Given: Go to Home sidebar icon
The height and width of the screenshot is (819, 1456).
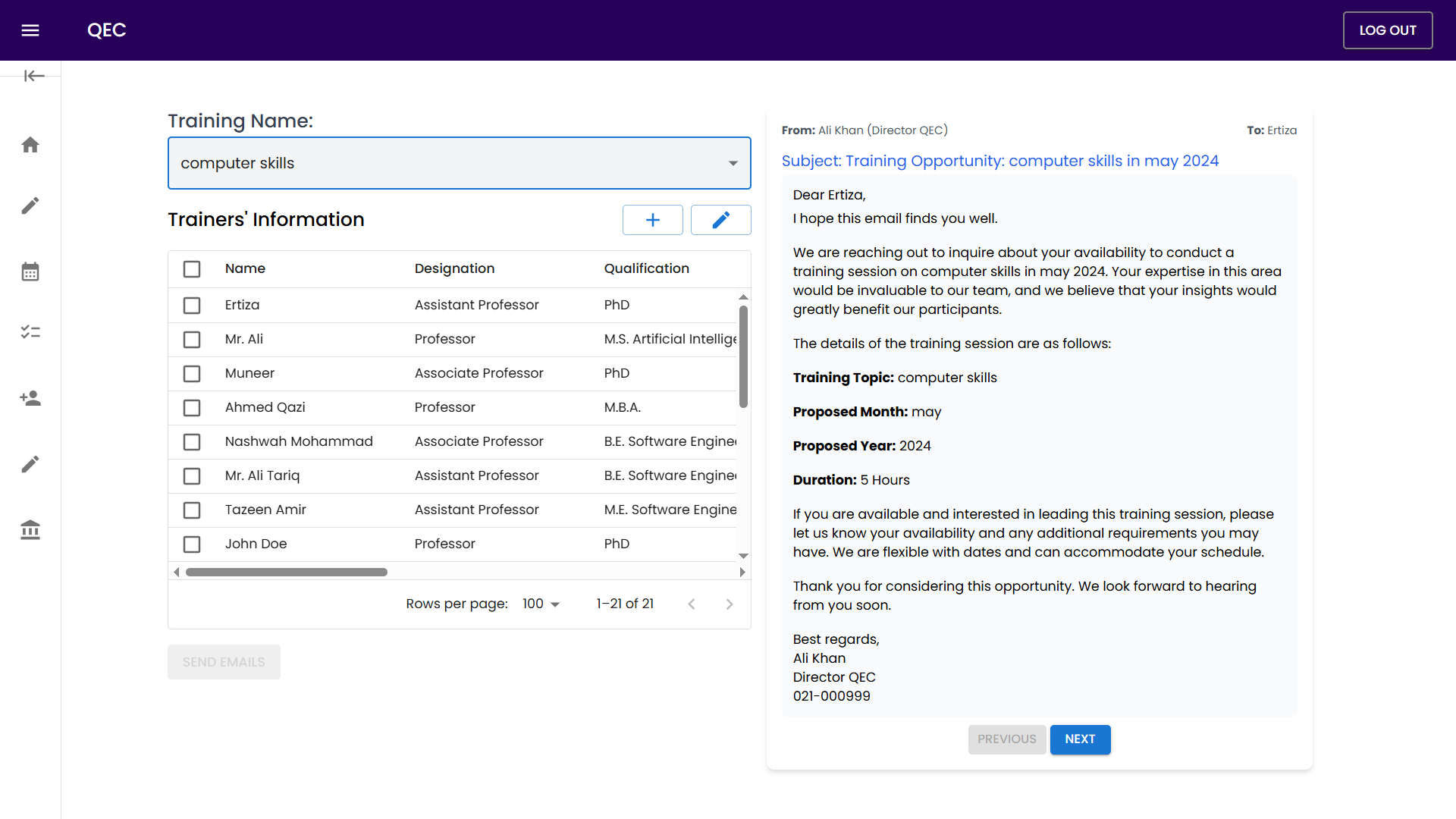Looking at the screenshot, I should pyautogui.click(x=30, y=145).
